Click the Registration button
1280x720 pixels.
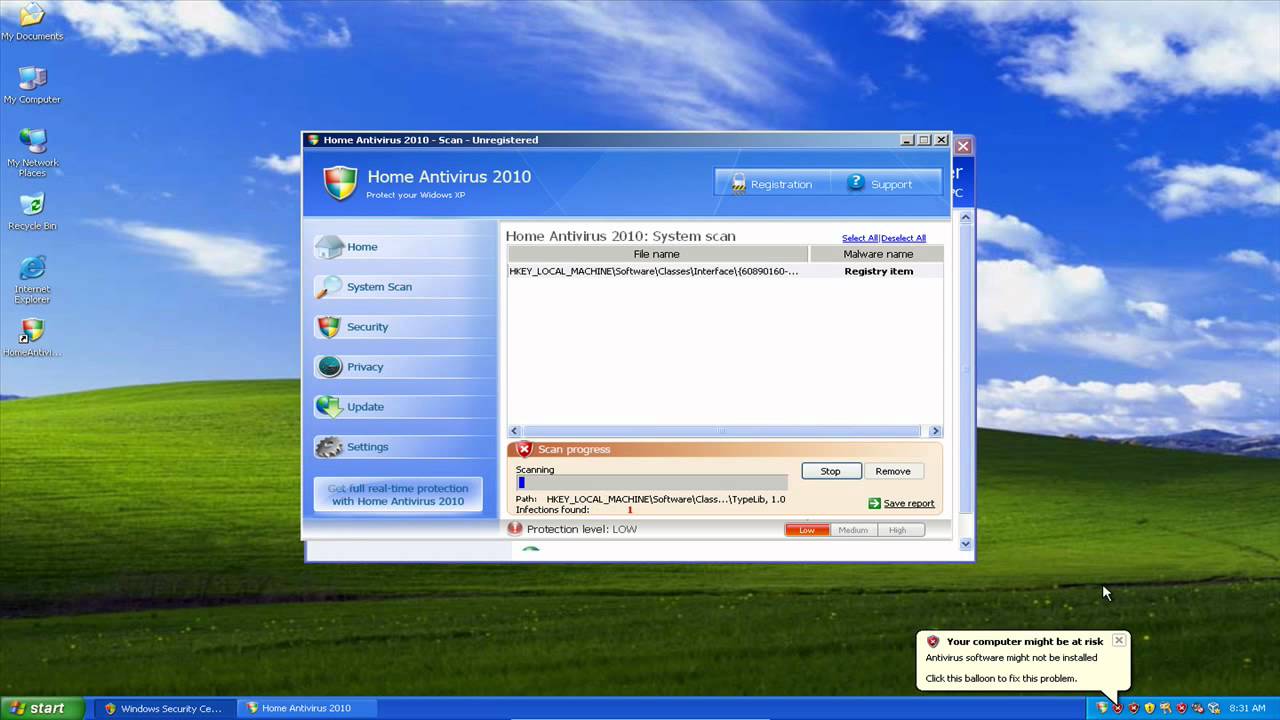tap(771, 184)
